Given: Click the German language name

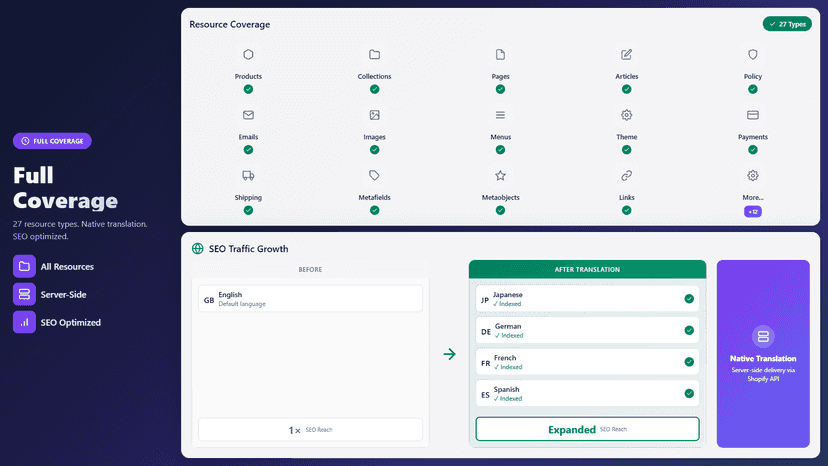Looking at the screenshot, I should coord(508,327).
